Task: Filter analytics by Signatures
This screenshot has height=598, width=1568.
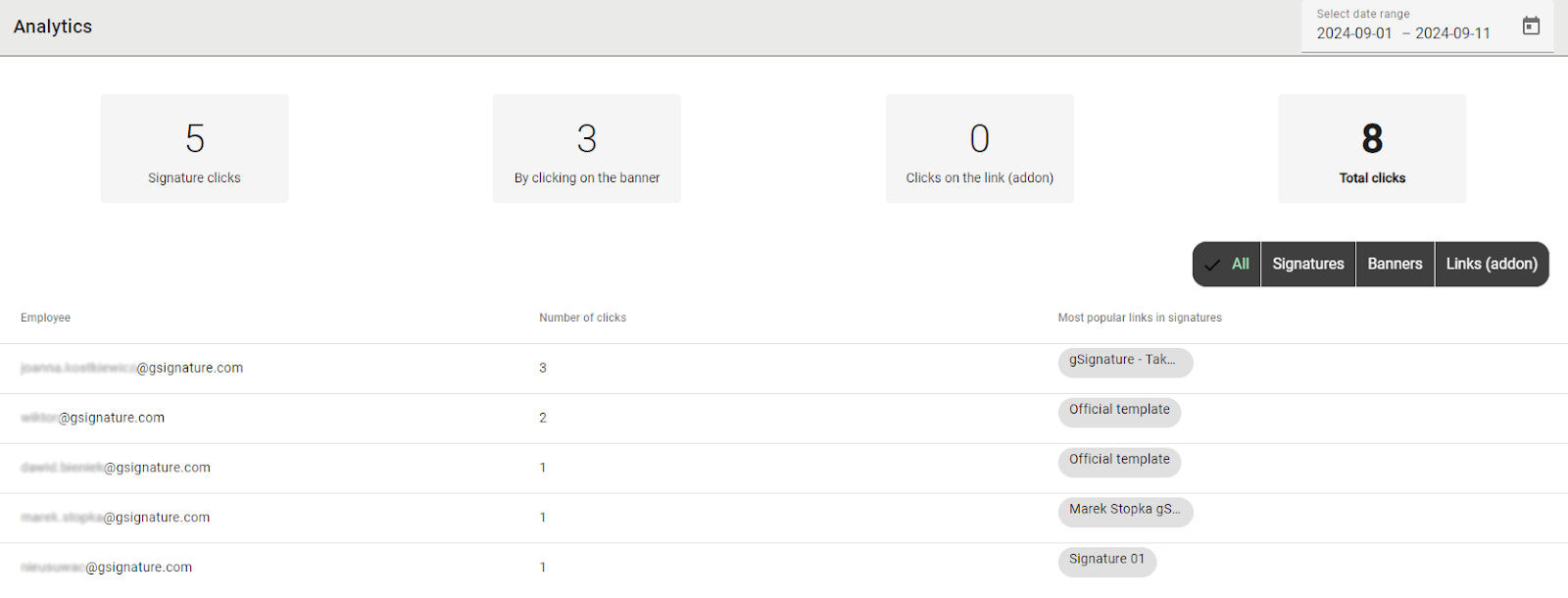Action: point(1308,264)
